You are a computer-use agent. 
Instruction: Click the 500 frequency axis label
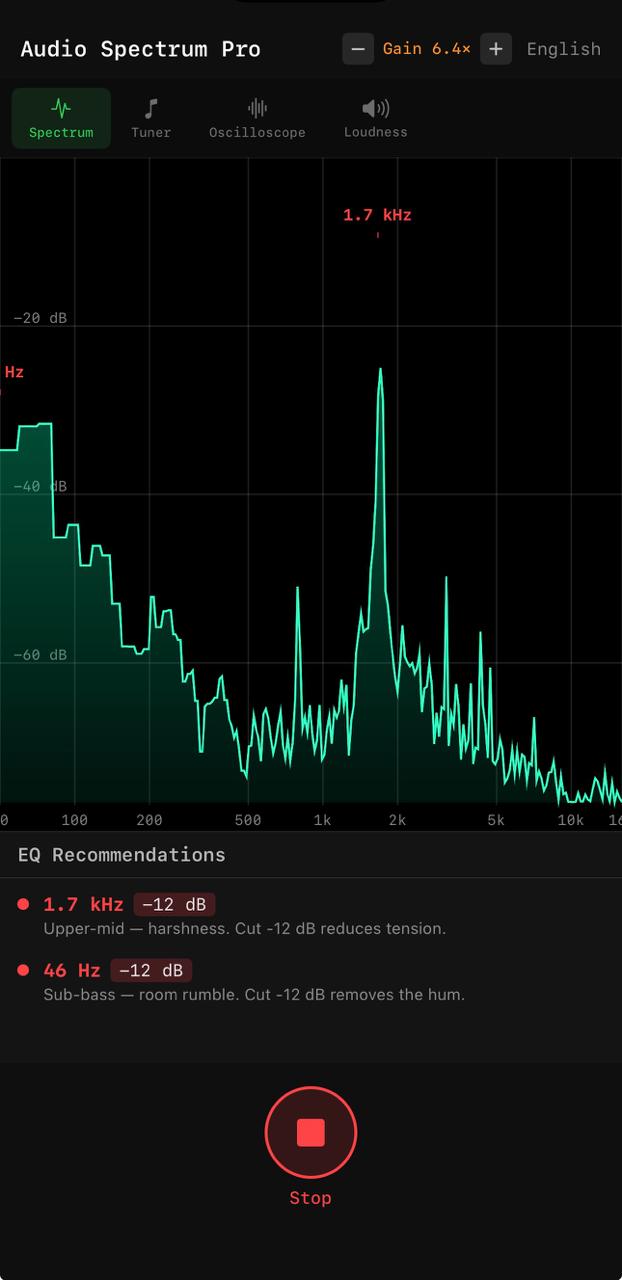[248, 820]
